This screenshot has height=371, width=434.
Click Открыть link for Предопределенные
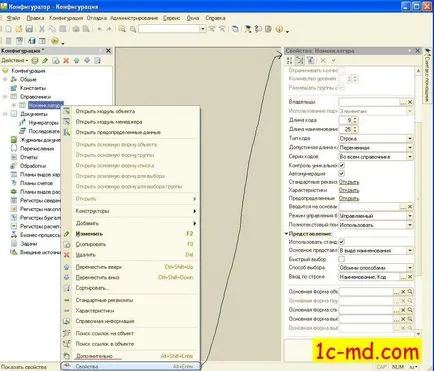click(349, 198)
